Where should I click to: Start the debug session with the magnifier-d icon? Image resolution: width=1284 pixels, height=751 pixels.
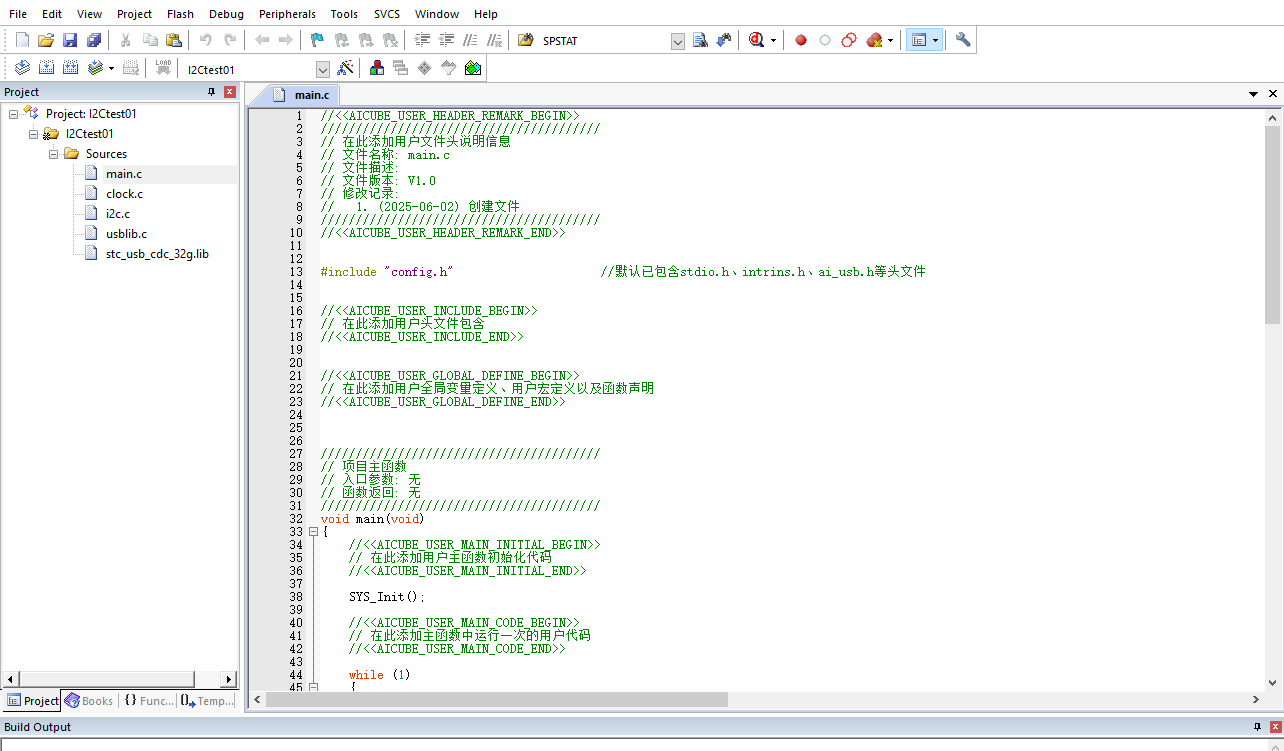757,40
